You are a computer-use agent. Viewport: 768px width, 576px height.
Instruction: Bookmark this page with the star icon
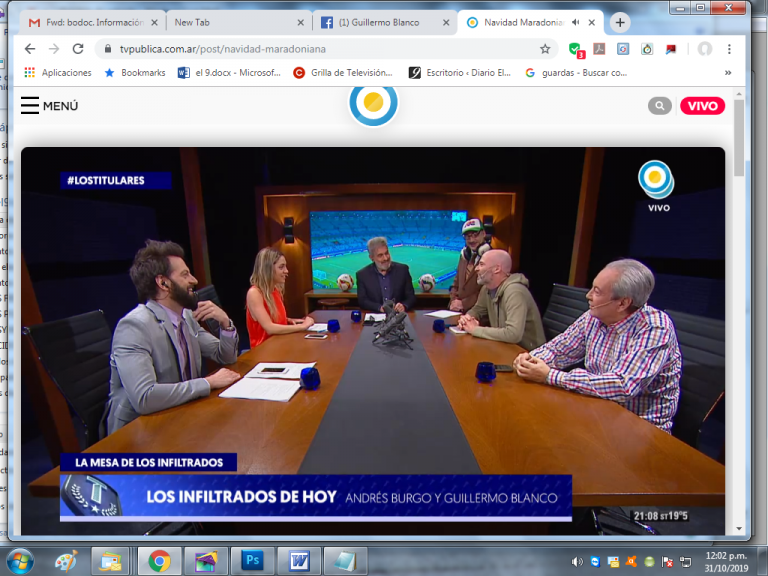coord(545,48)
